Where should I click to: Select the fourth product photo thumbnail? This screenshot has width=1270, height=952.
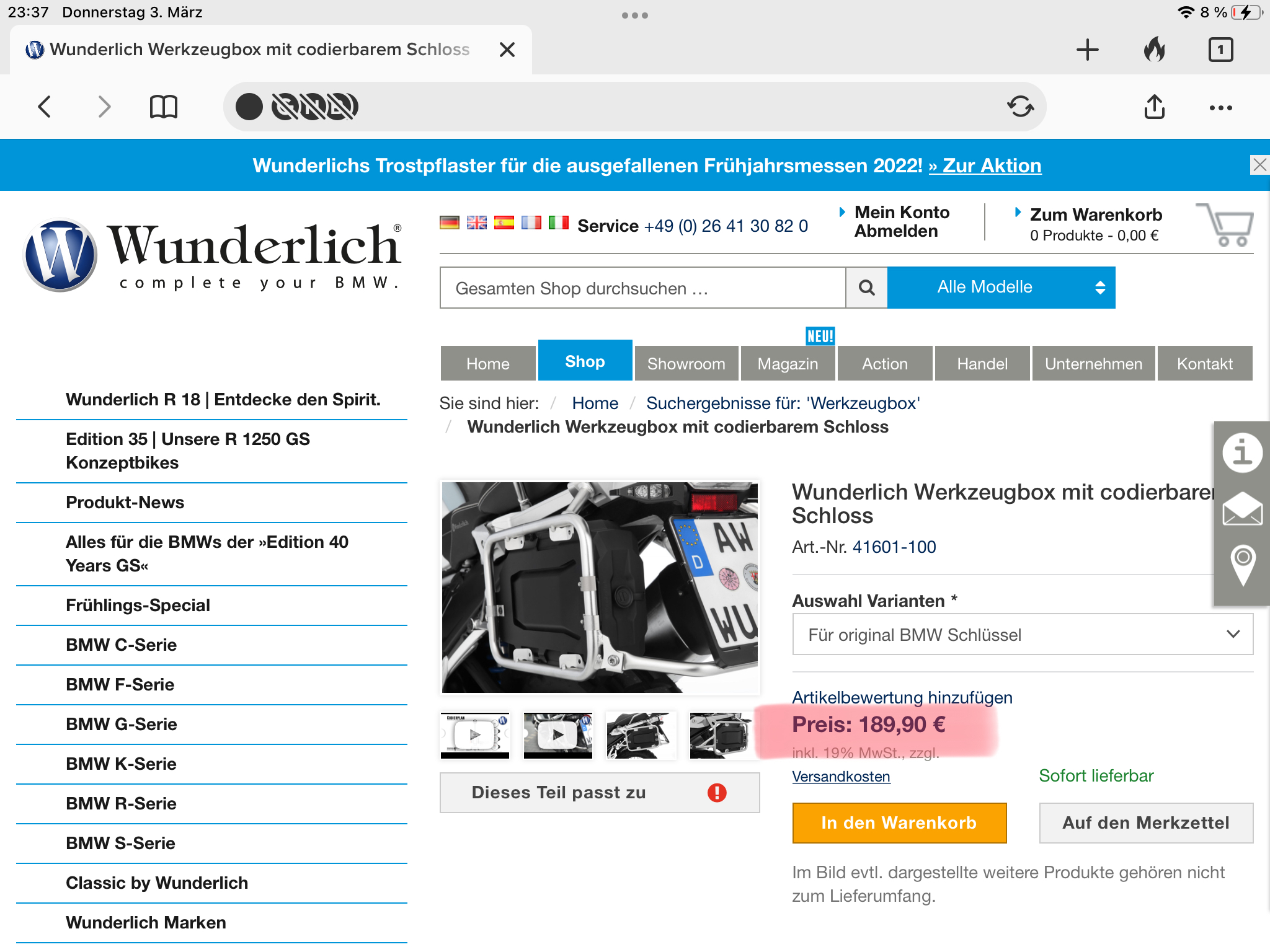[x=723, y=735]
